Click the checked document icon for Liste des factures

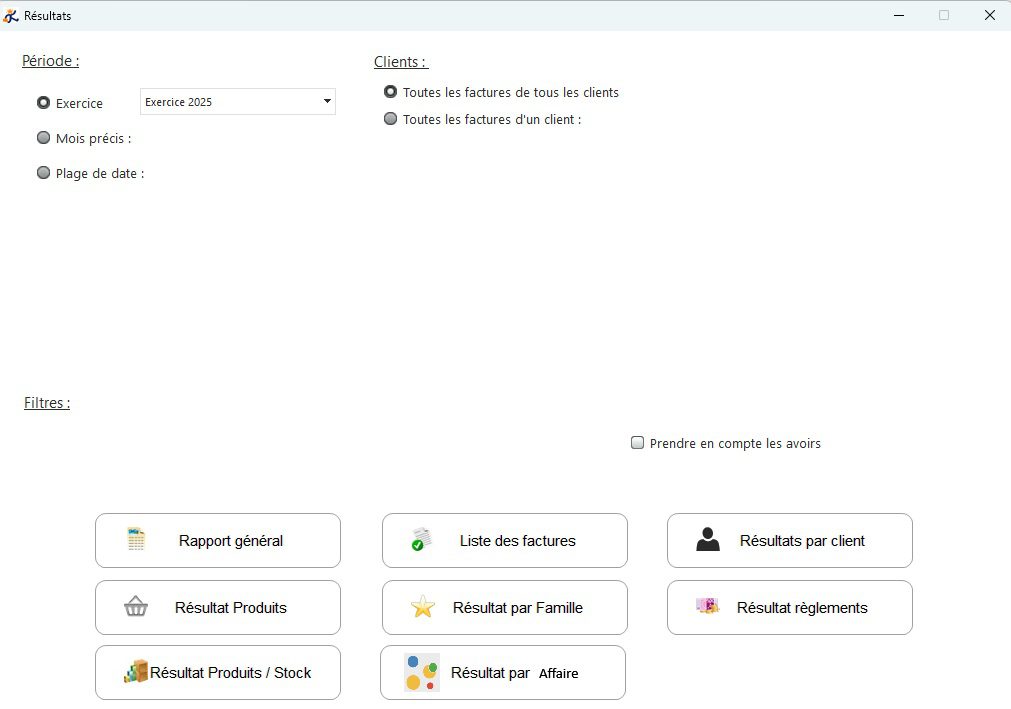(421, 540)
